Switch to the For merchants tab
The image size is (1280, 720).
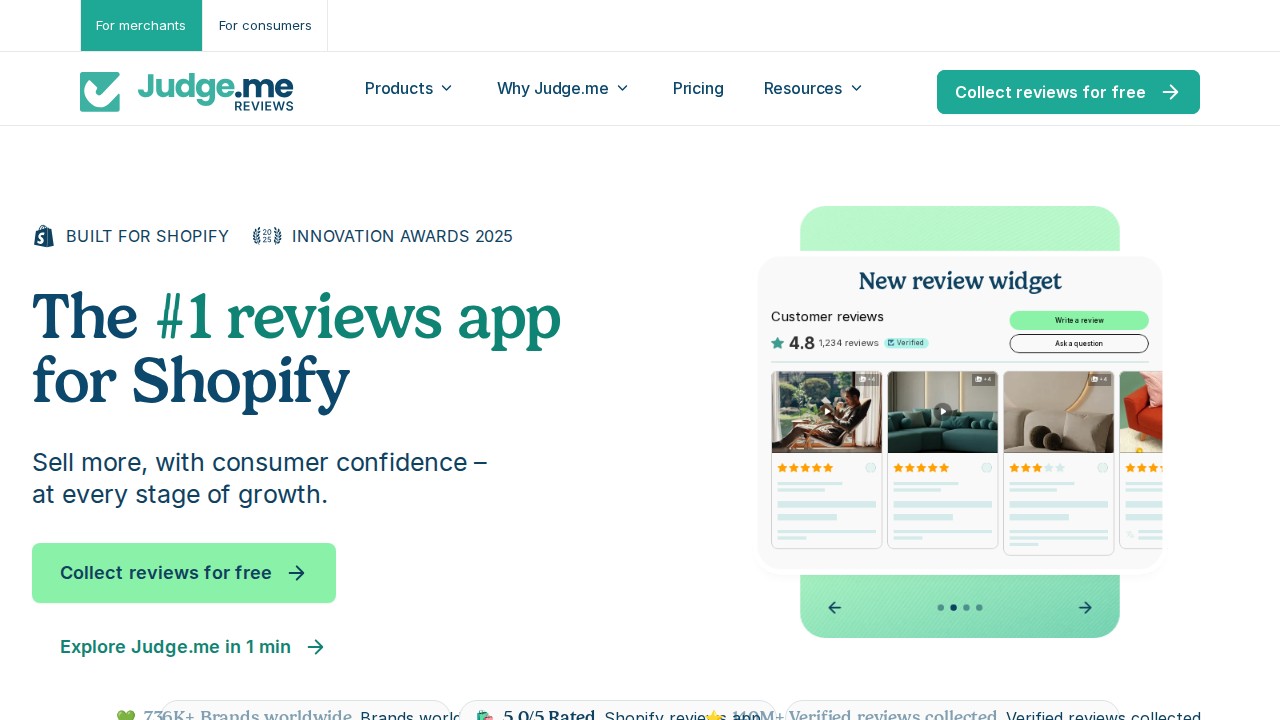pos(141,25)
